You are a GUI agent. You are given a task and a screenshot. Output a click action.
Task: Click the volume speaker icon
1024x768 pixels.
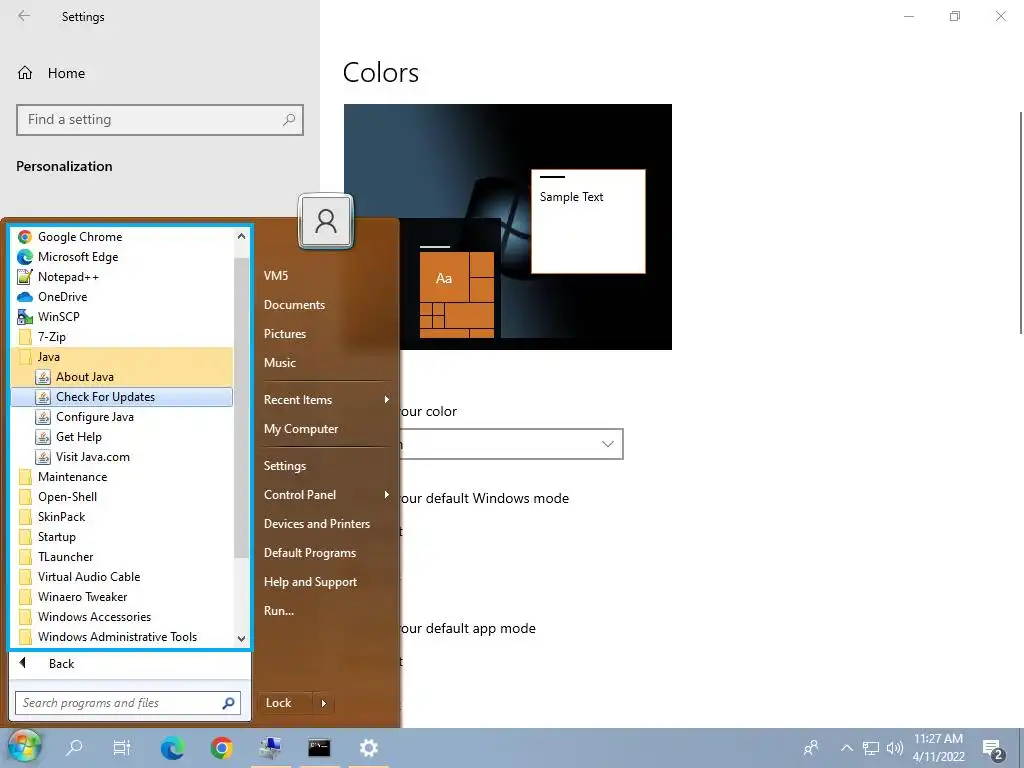point(895,748)
